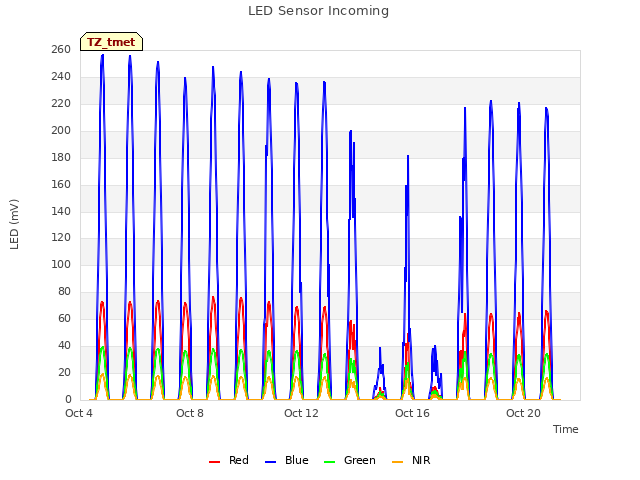
Task: Toggle the Red series in legend
Action: [x=229, y=460]
